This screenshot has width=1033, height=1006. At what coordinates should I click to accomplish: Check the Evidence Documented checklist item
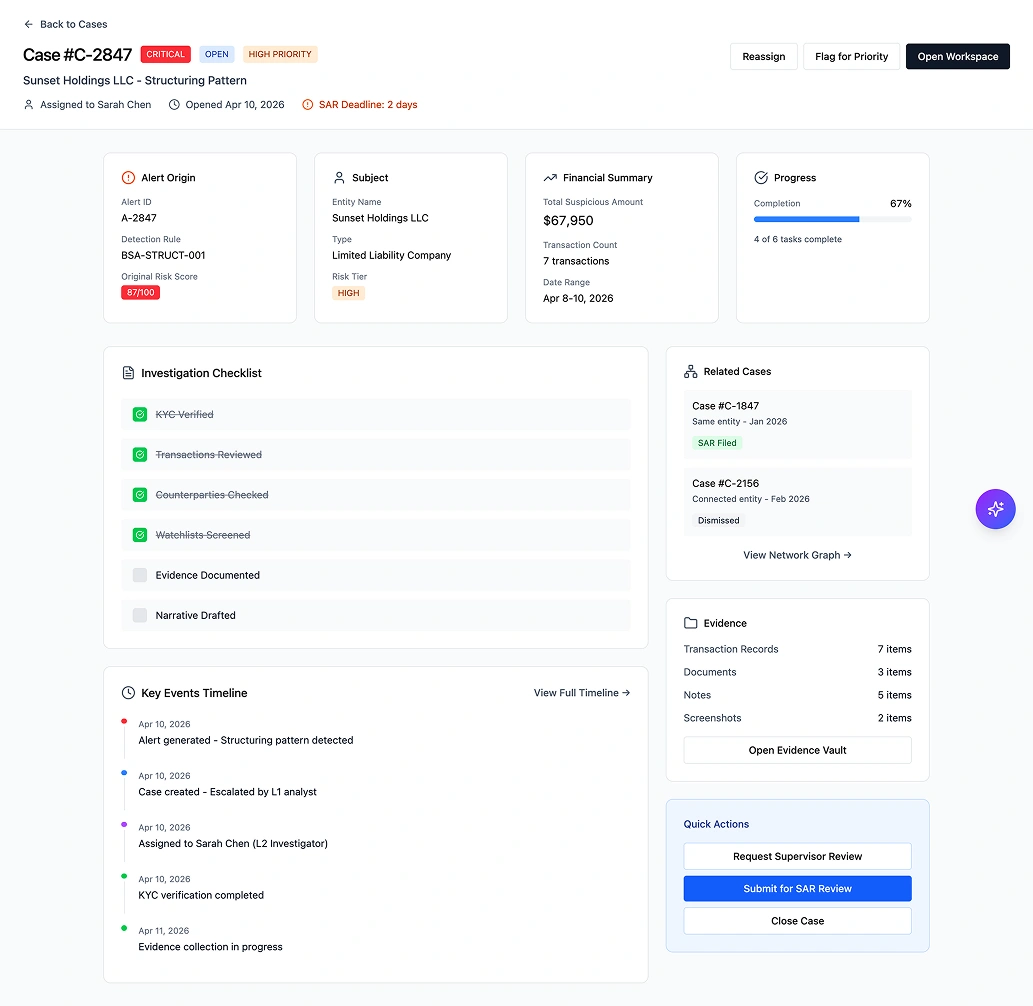point(139,575)
